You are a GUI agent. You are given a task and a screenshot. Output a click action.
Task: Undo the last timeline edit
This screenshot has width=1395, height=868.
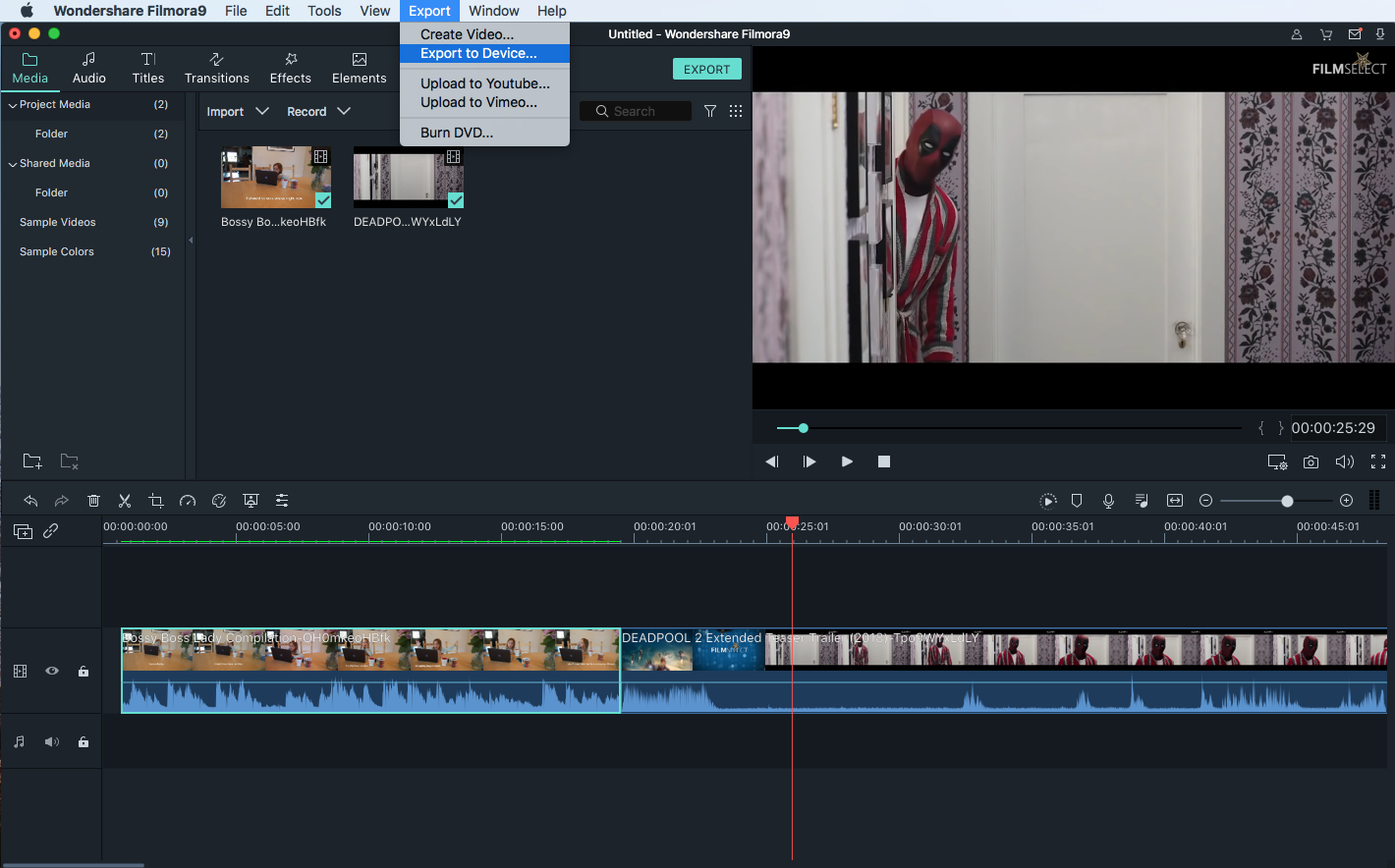click(30, 501)
